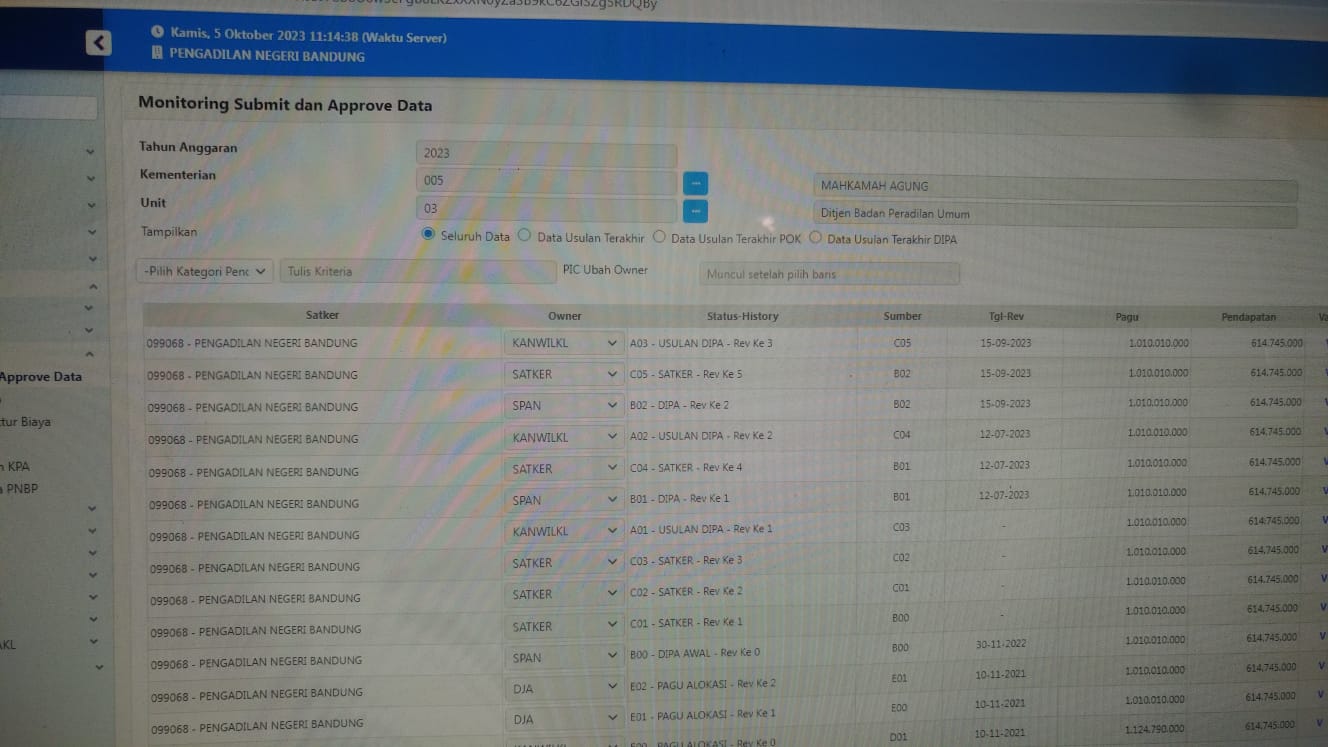Image resolution: width=1328 pixels, height=747 pixels.
Task: Click the lookup button beside Kementerian field
Action: coord(695,183)
